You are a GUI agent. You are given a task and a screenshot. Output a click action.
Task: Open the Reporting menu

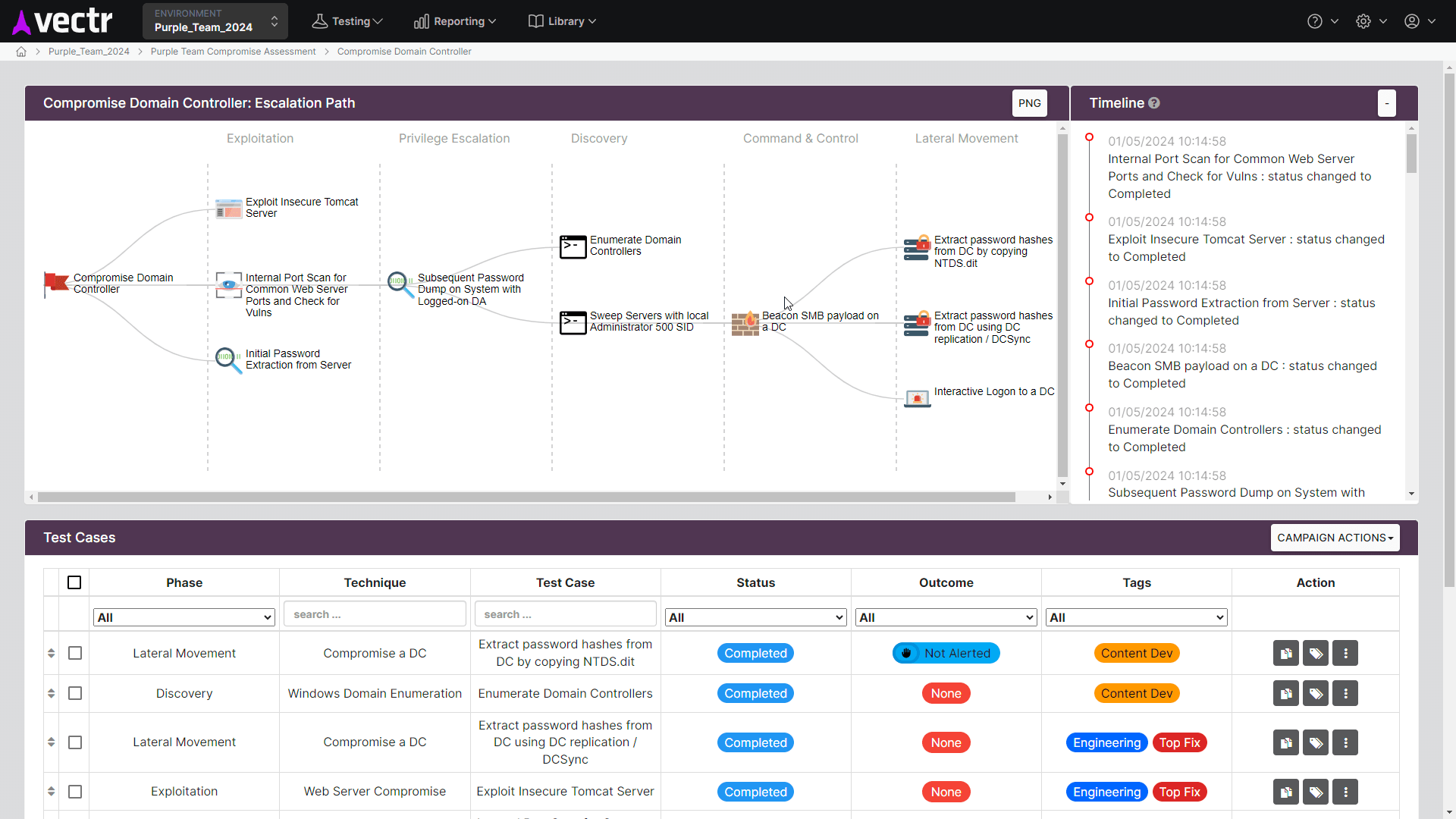[455, 21]
